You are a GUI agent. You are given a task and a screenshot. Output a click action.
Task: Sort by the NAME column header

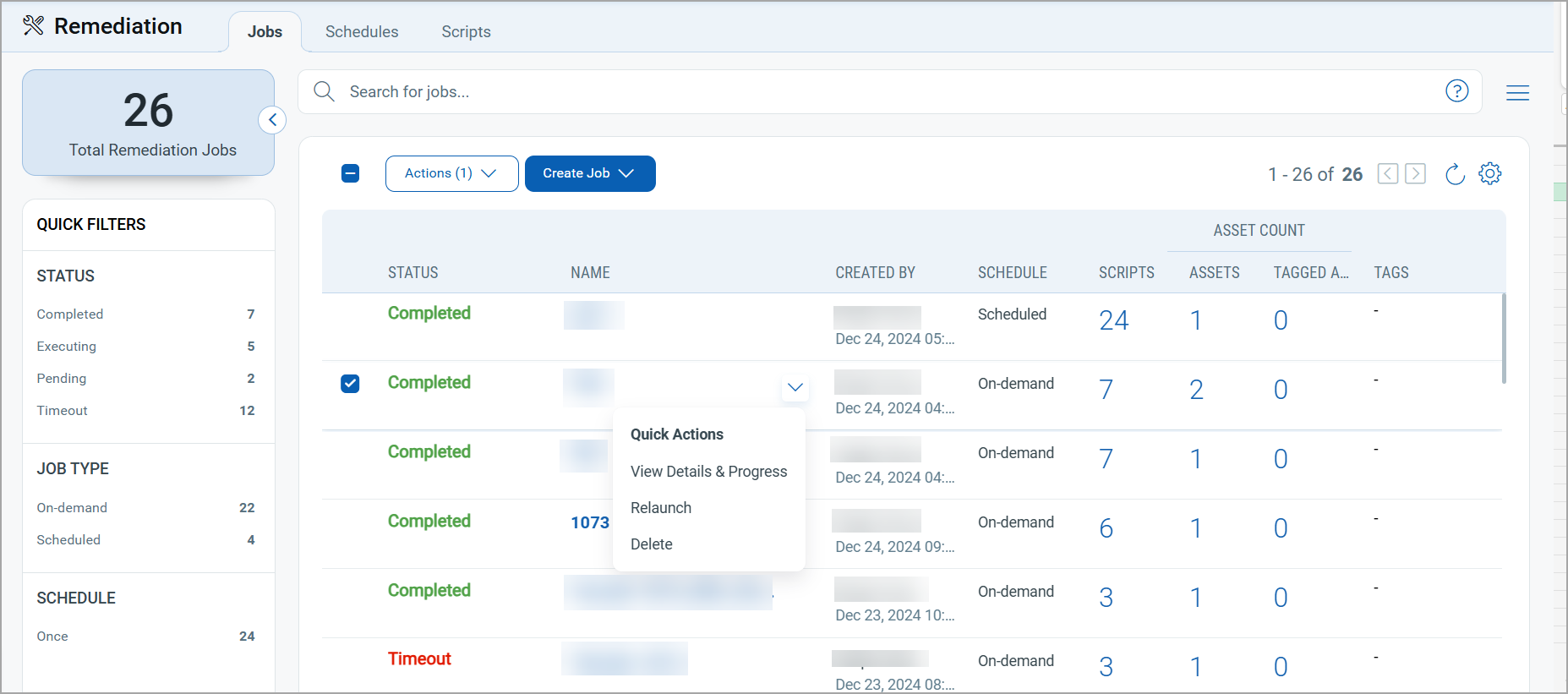tap(590, 273)
